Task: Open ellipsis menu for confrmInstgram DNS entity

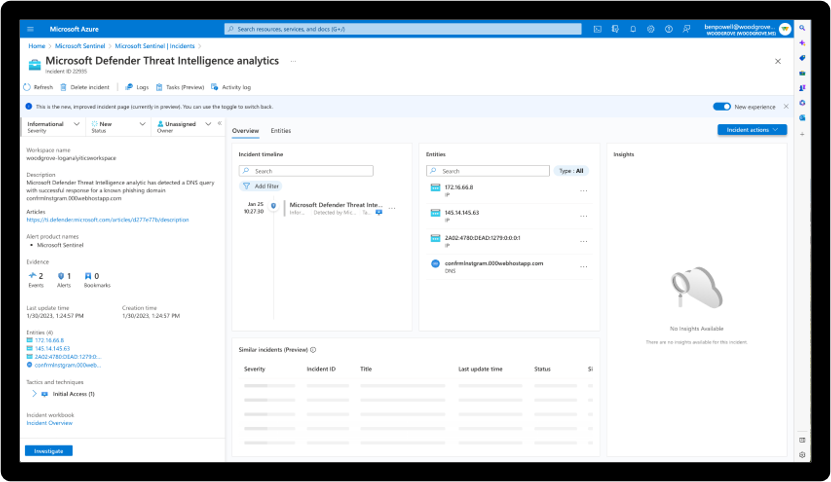Action: 584,267
